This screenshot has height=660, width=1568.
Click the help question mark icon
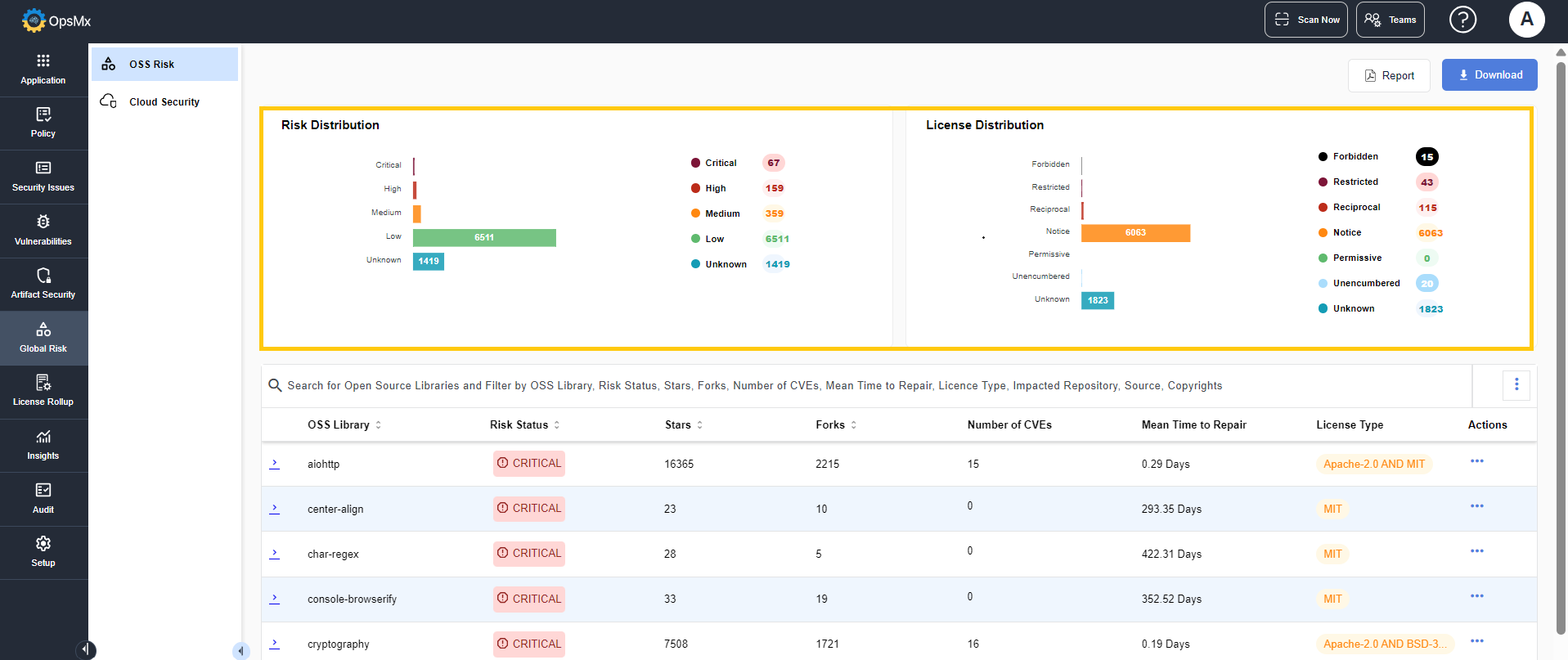1462,20
